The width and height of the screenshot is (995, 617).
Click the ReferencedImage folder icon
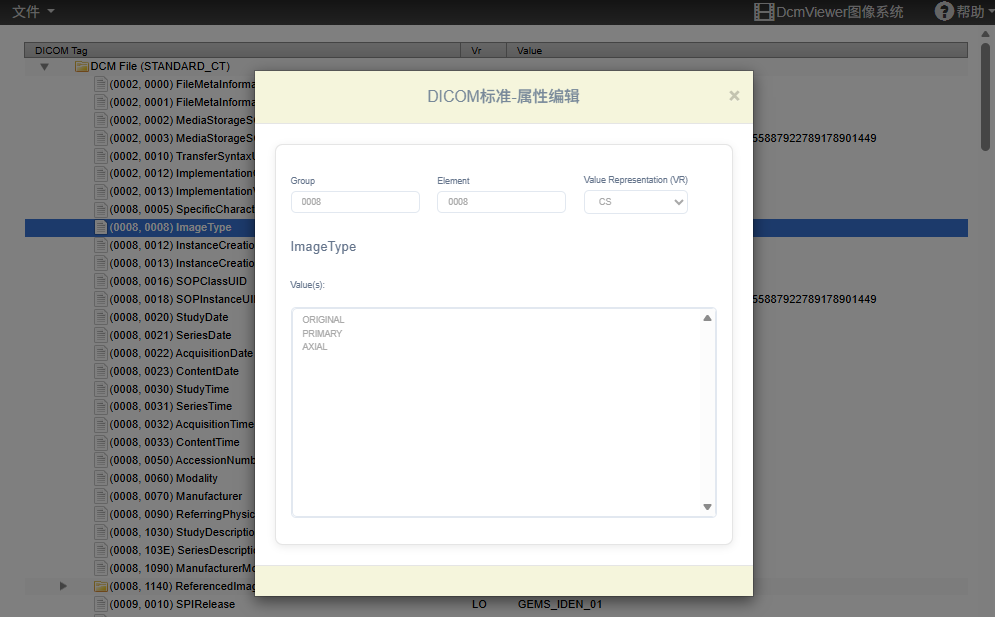[x=100, y=586]
